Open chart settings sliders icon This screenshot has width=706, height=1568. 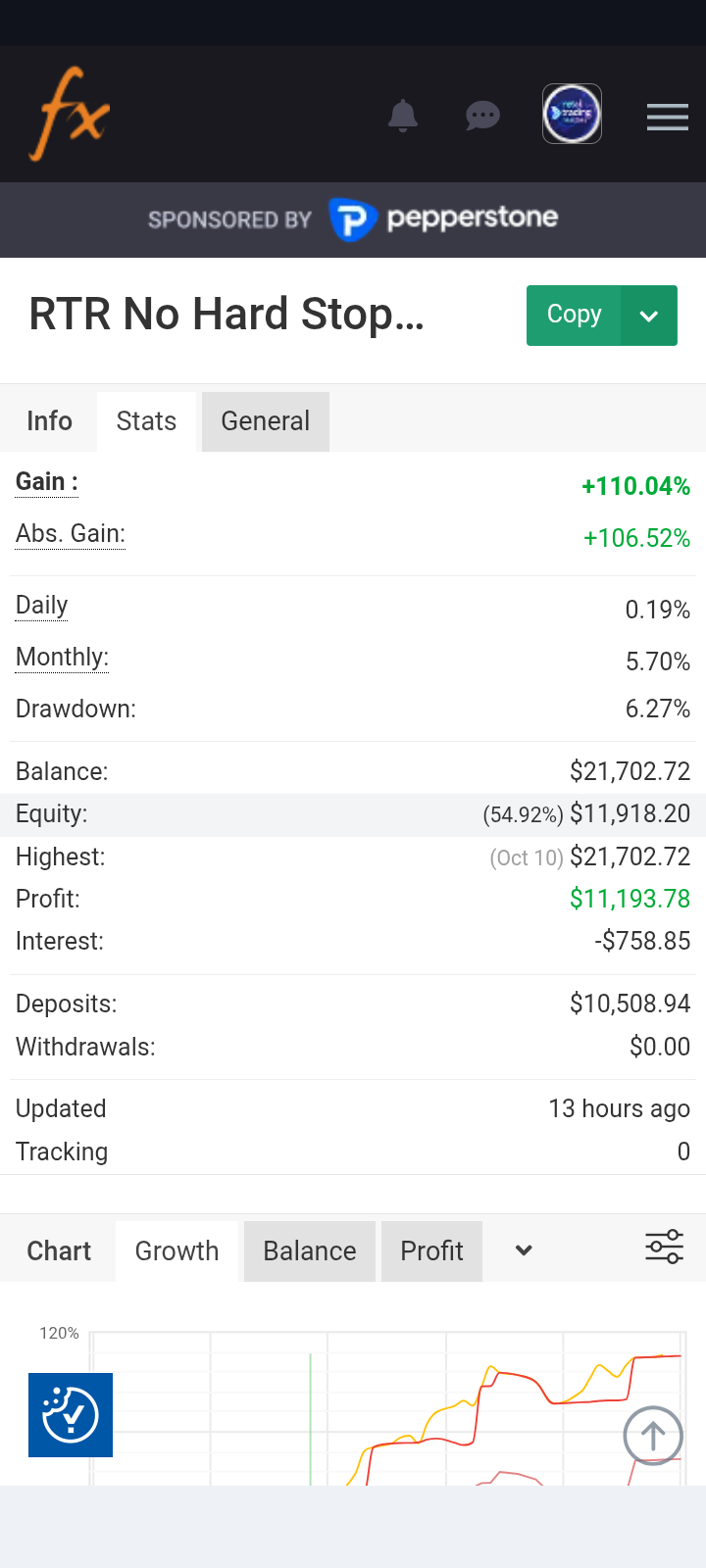click(x=664, y=1247)
